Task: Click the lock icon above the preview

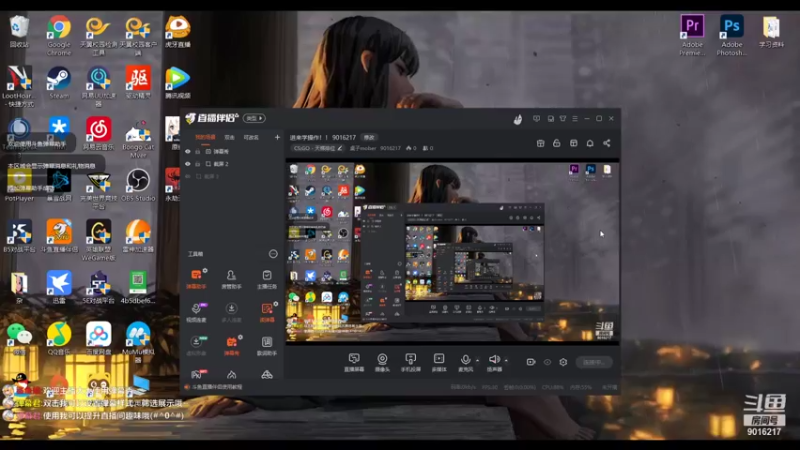Action: coord(557,143)
